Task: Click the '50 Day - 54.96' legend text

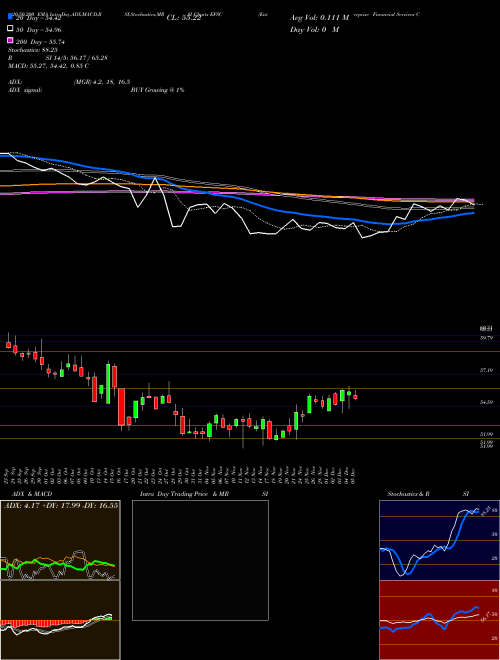Action: pos(38,30)
